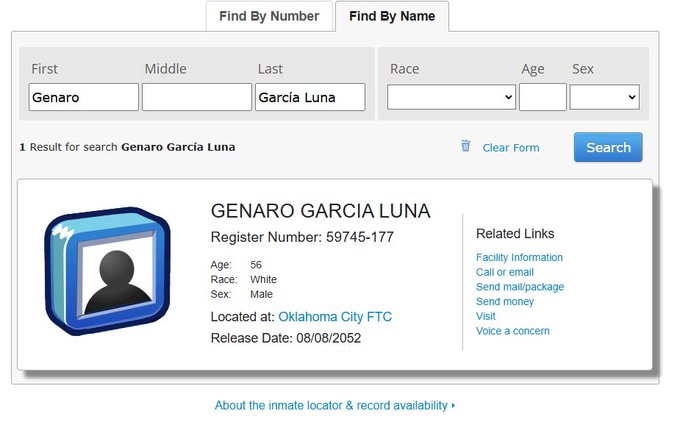Click the Last name field
Viewport: 680px width, 433px height.
[310, 97]
